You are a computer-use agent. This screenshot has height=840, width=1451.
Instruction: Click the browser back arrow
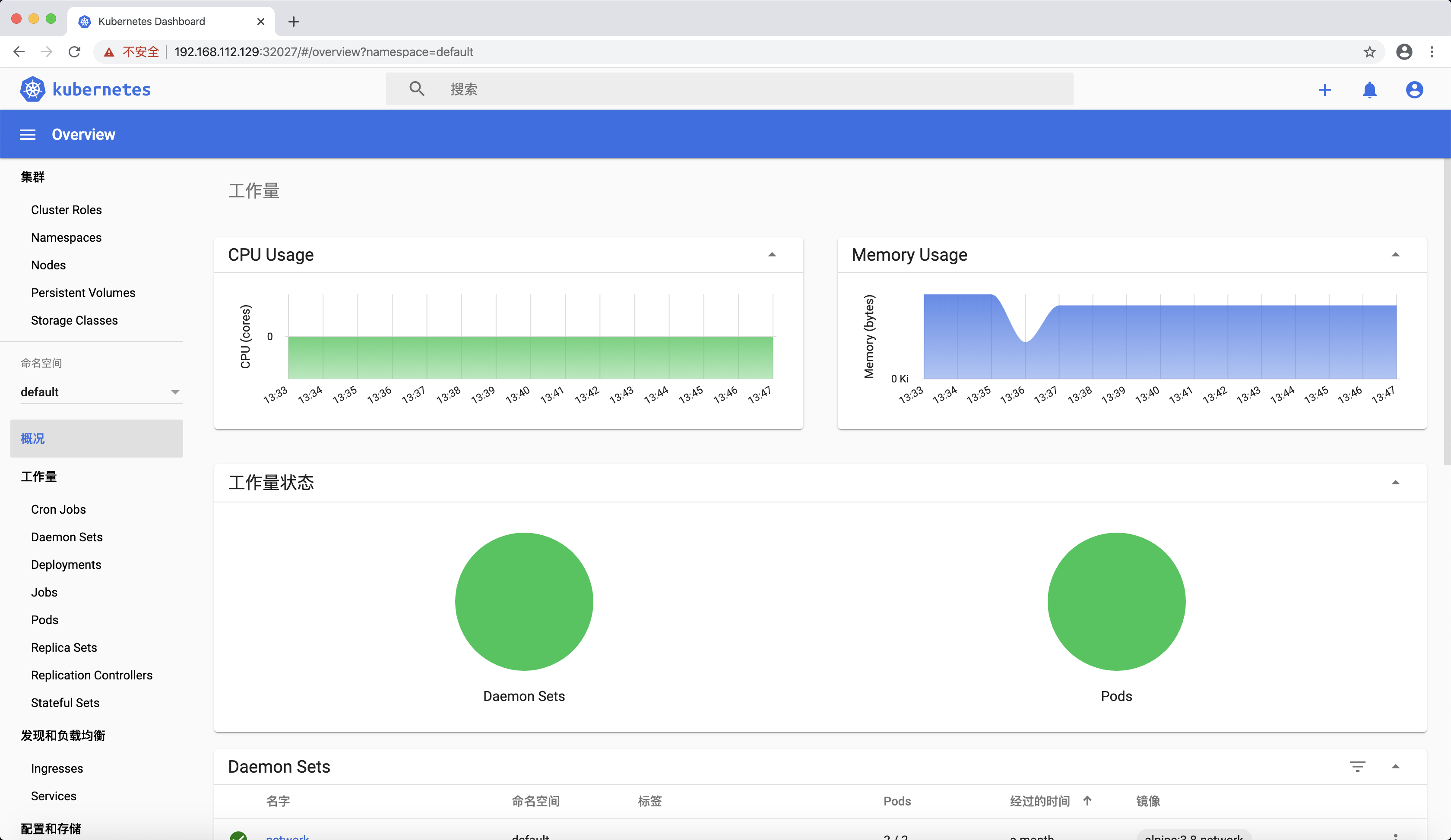pyautogui.click(x=19, y=52)
